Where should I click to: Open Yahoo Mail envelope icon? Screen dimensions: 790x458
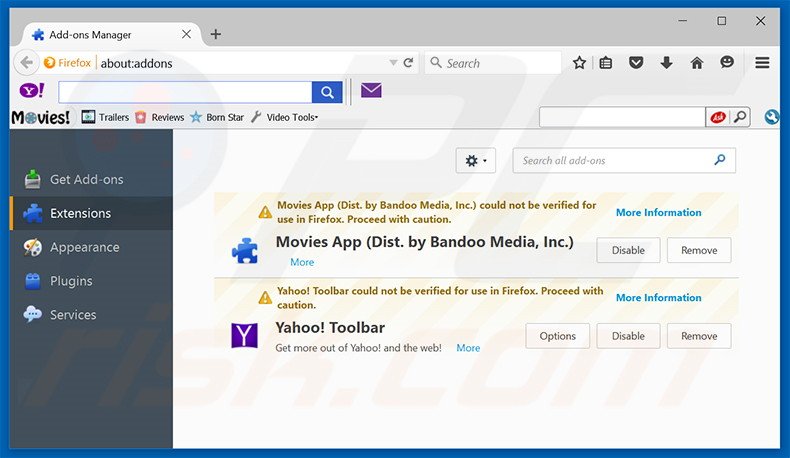pyautogui.click(x=371, y=91)
